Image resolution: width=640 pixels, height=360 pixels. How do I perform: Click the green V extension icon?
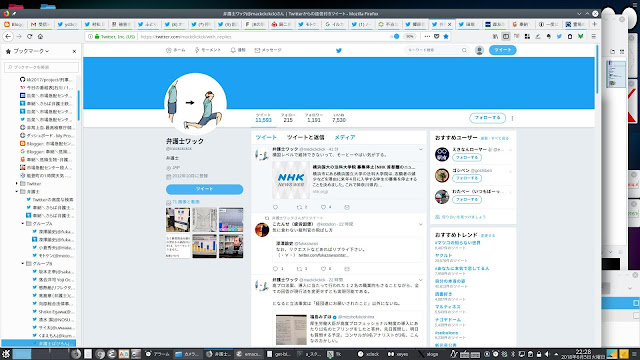[580, 36]
